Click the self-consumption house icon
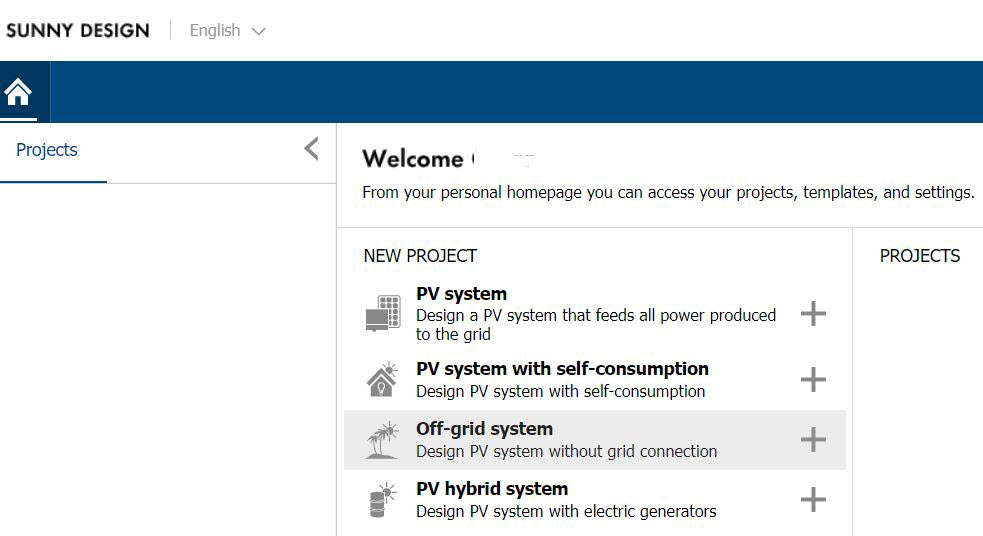The height and width of the screenshot is (536, 983). pos(383,380)
